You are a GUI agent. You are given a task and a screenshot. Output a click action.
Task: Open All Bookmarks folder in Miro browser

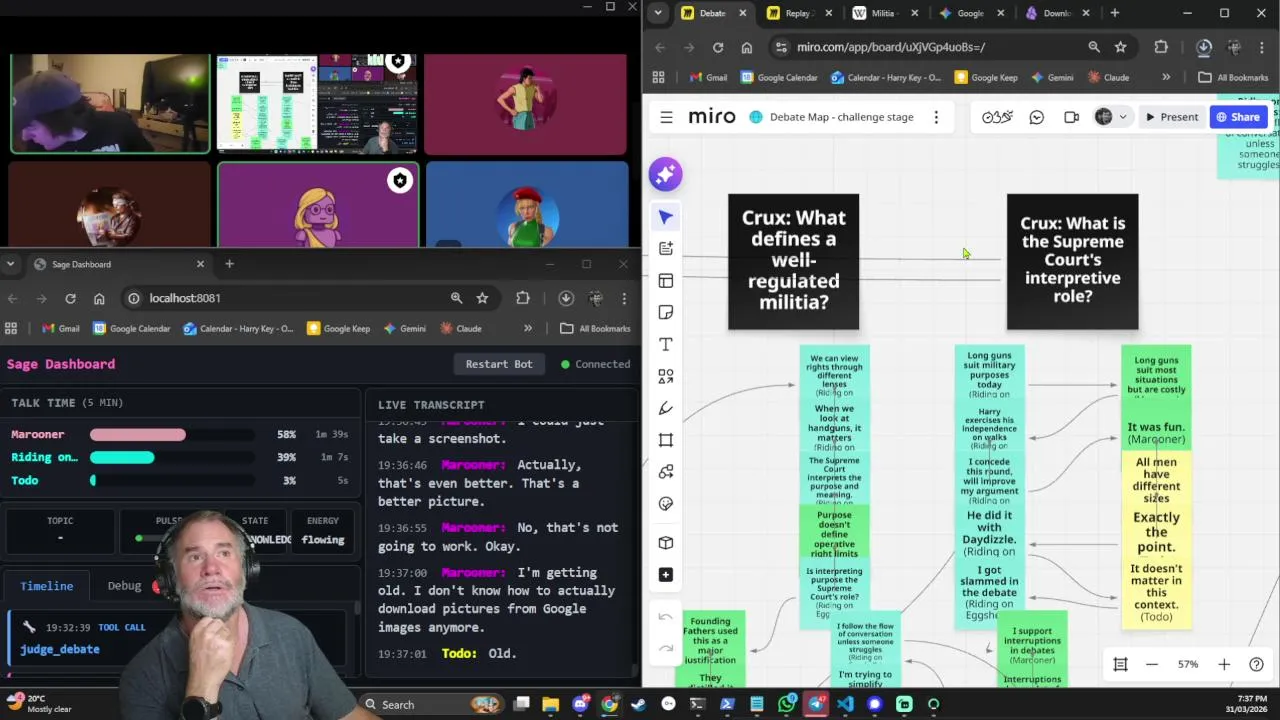1233,77
